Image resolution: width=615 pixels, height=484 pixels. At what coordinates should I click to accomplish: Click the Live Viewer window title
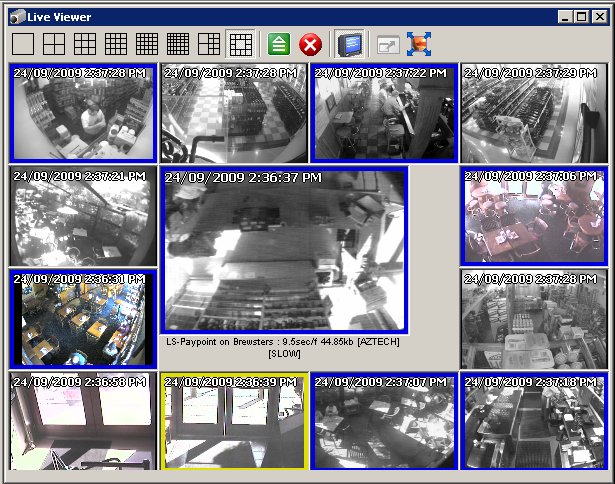click(x=59, y=17)
